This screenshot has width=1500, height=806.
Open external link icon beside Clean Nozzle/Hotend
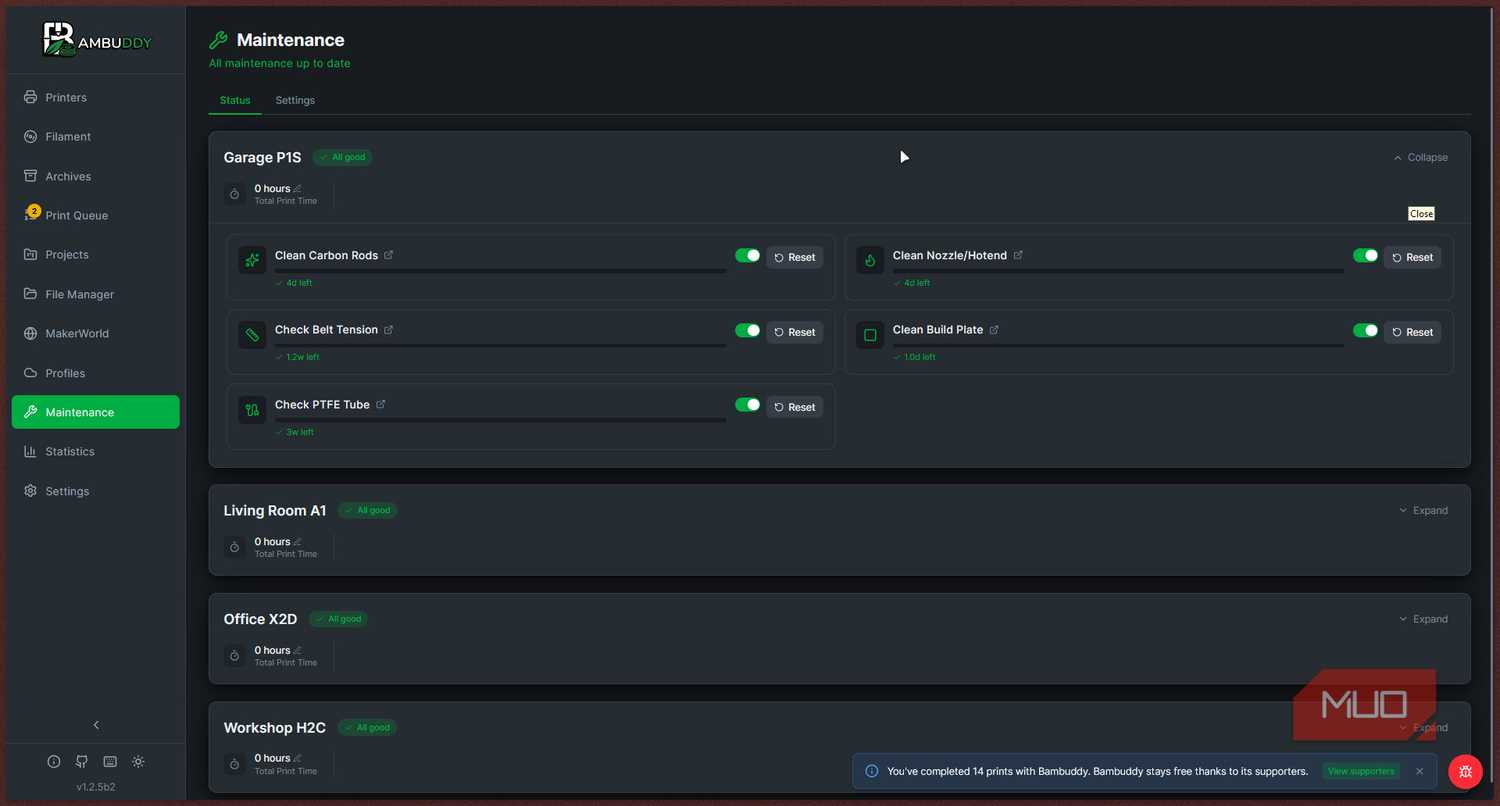click(x=1018, y=255)
